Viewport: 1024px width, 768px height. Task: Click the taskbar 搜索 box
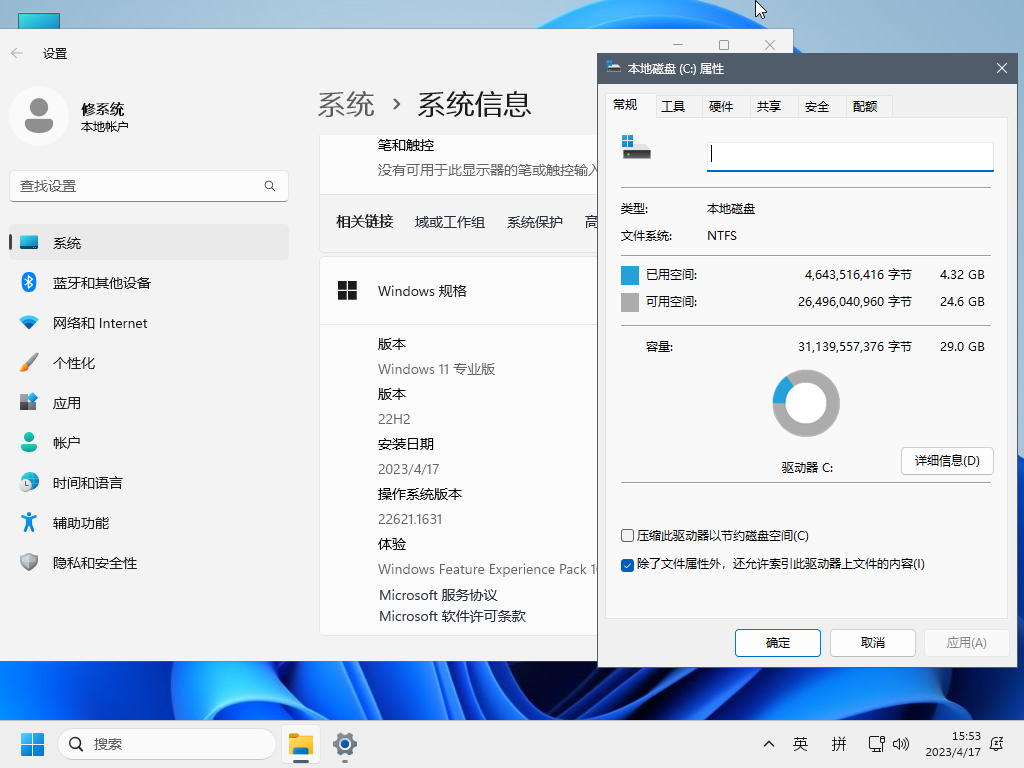point(167,744)
